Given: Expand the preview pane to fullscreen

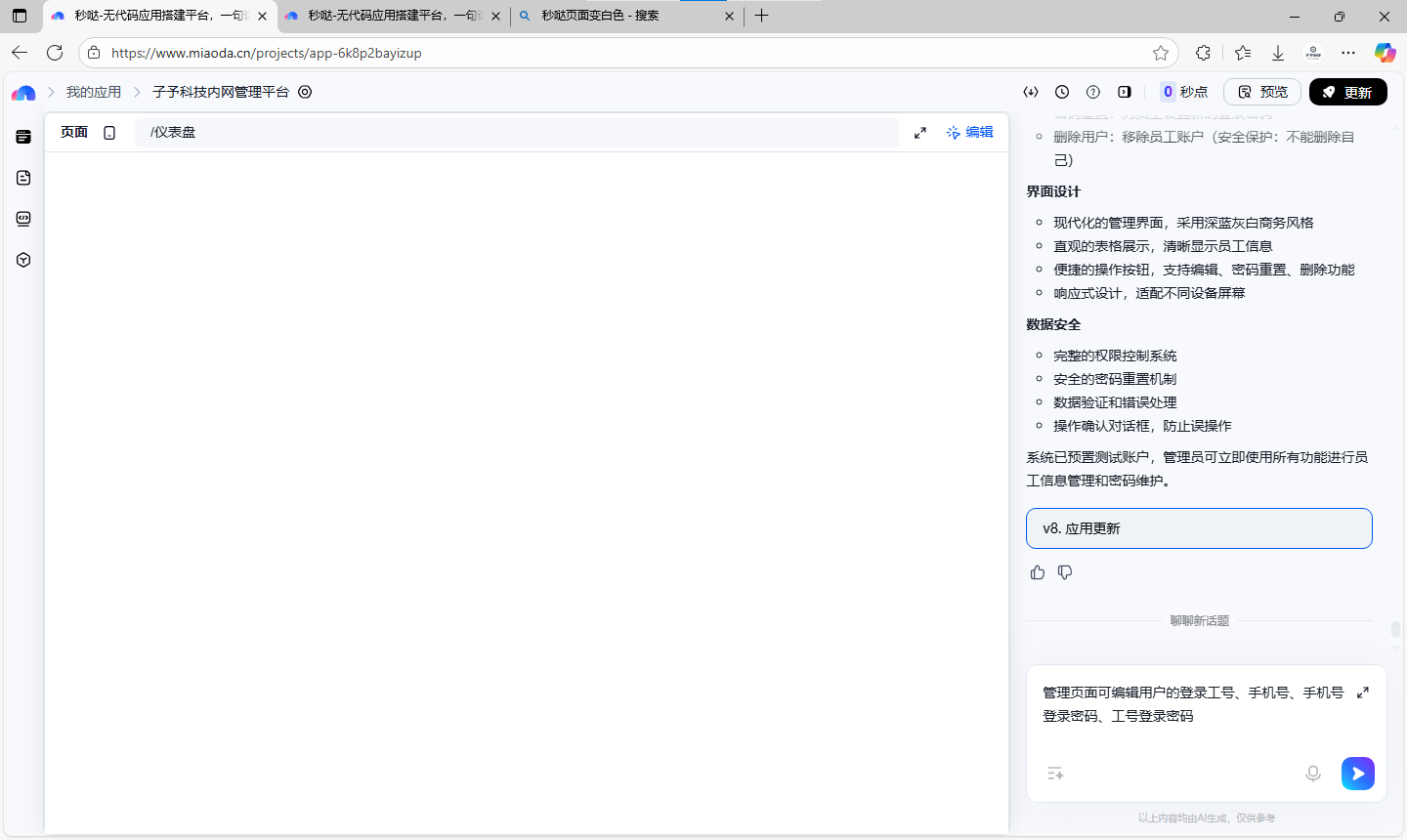Looking at the screenshot, I should click(x=920, y=133).
